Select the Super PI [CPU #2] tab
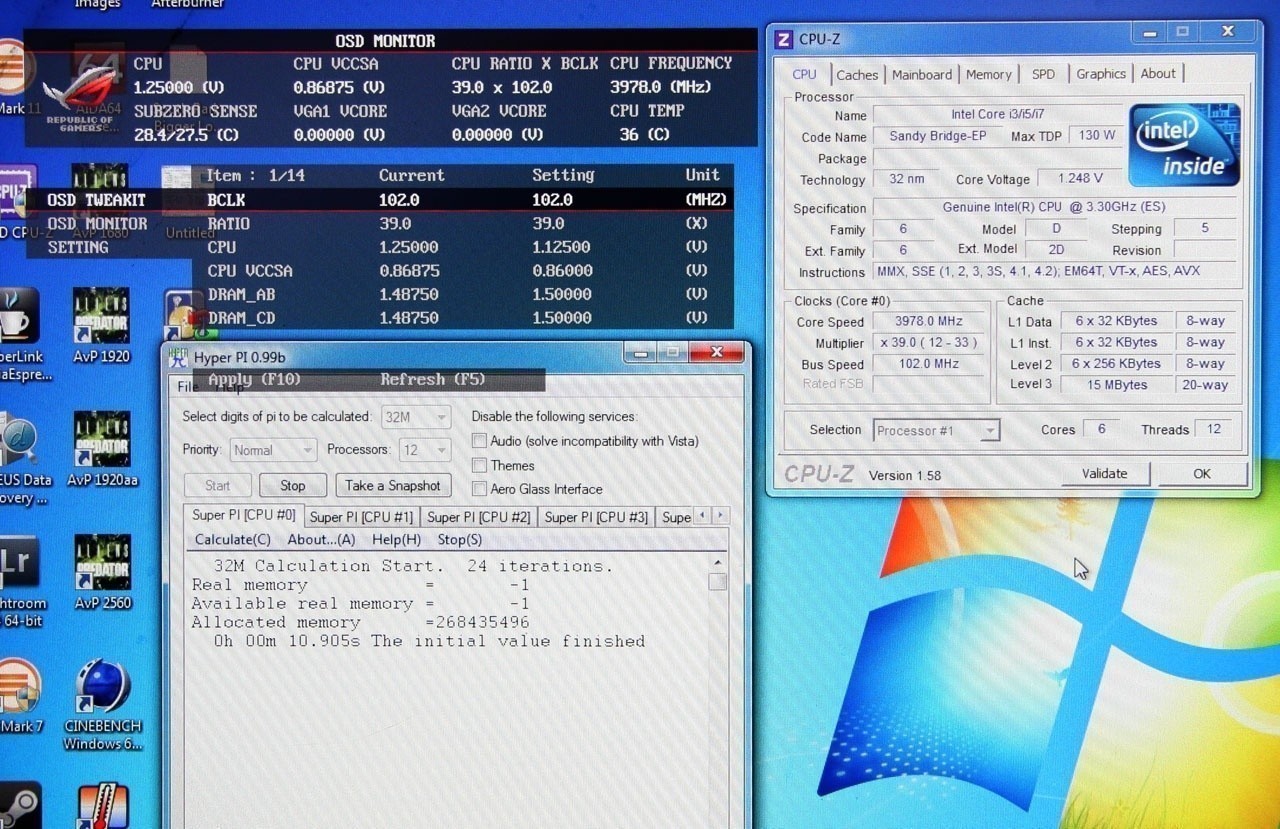Viewport: 1280px width, 829px height. [x=479, y=517]
